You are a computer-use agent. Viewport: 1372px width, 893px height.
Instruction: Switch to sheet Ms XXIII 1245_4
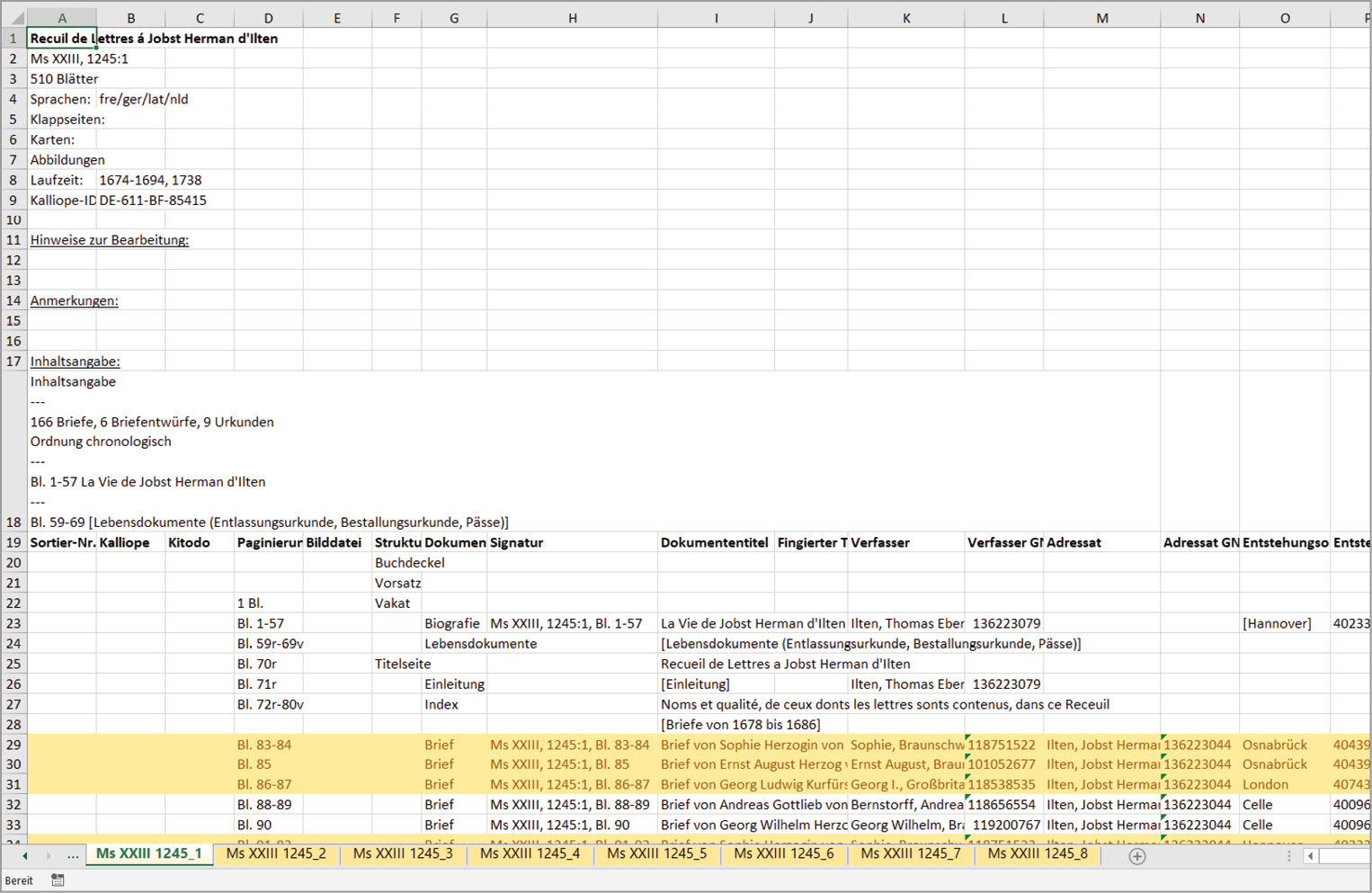click(x=530, y=853)
